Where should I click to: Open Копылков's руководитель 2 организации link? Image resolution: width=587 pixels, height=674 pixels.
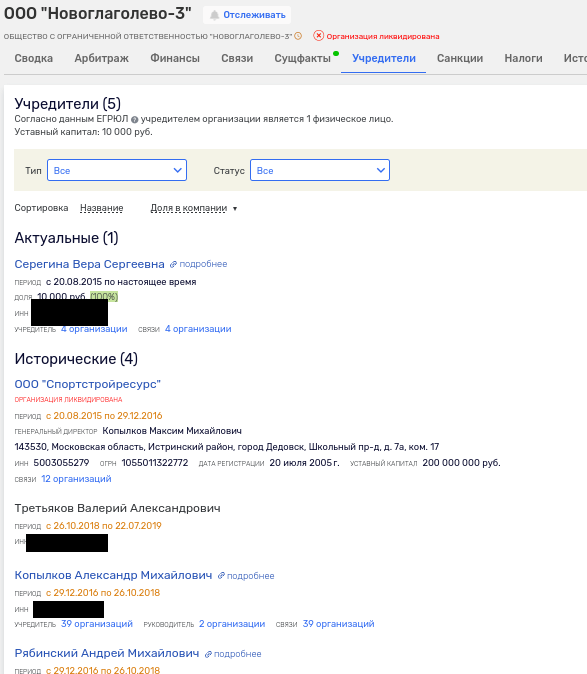[232, 624]
